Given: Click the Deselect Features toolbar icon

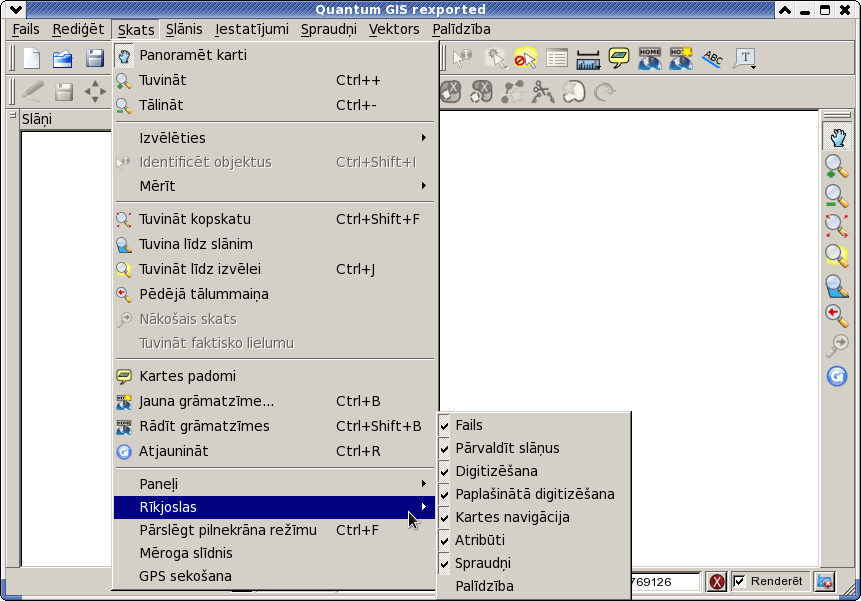Looking at the screenshot, I should pyautogui.click(x=525, y=58).
